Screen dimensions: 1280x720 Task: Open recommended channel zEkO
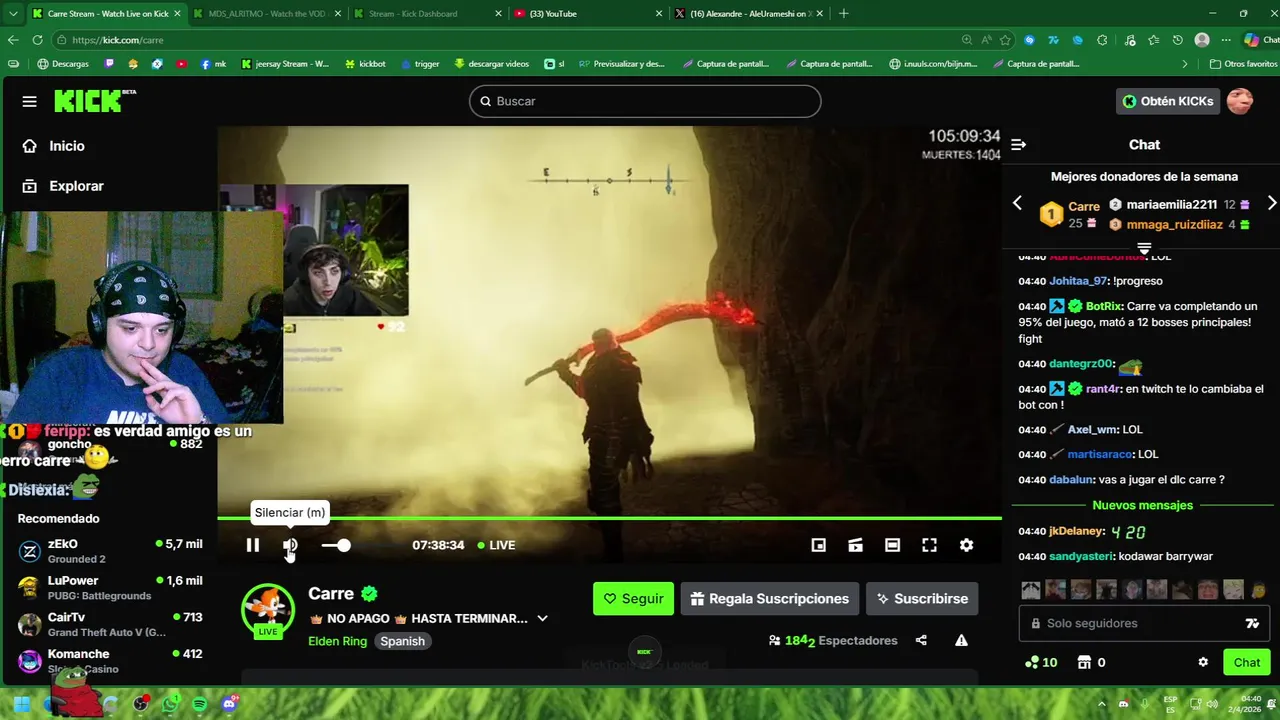coord(110,551)
